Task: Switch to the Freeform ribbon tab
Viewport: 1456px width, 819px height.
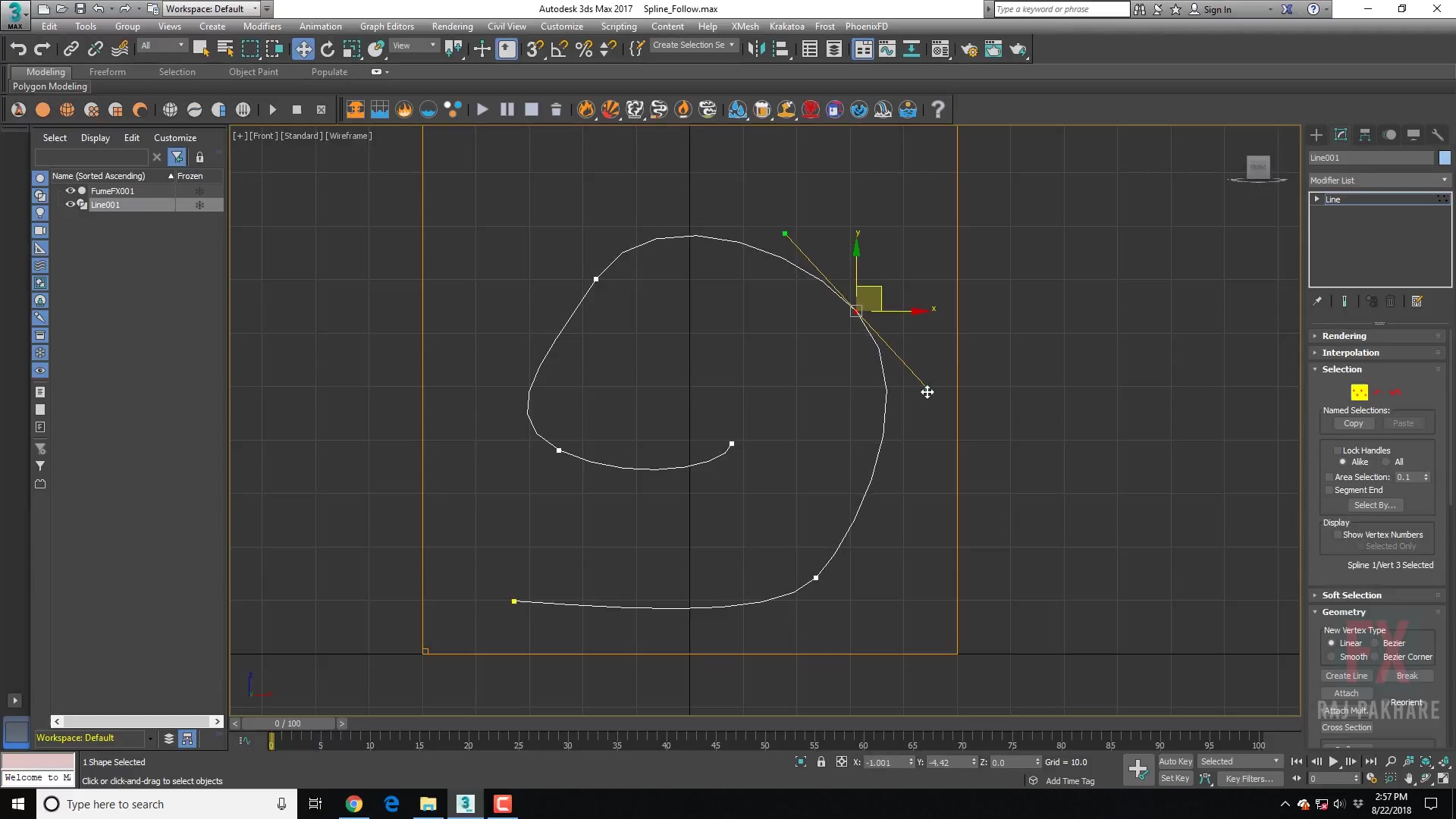Action: tap(108, 72)
